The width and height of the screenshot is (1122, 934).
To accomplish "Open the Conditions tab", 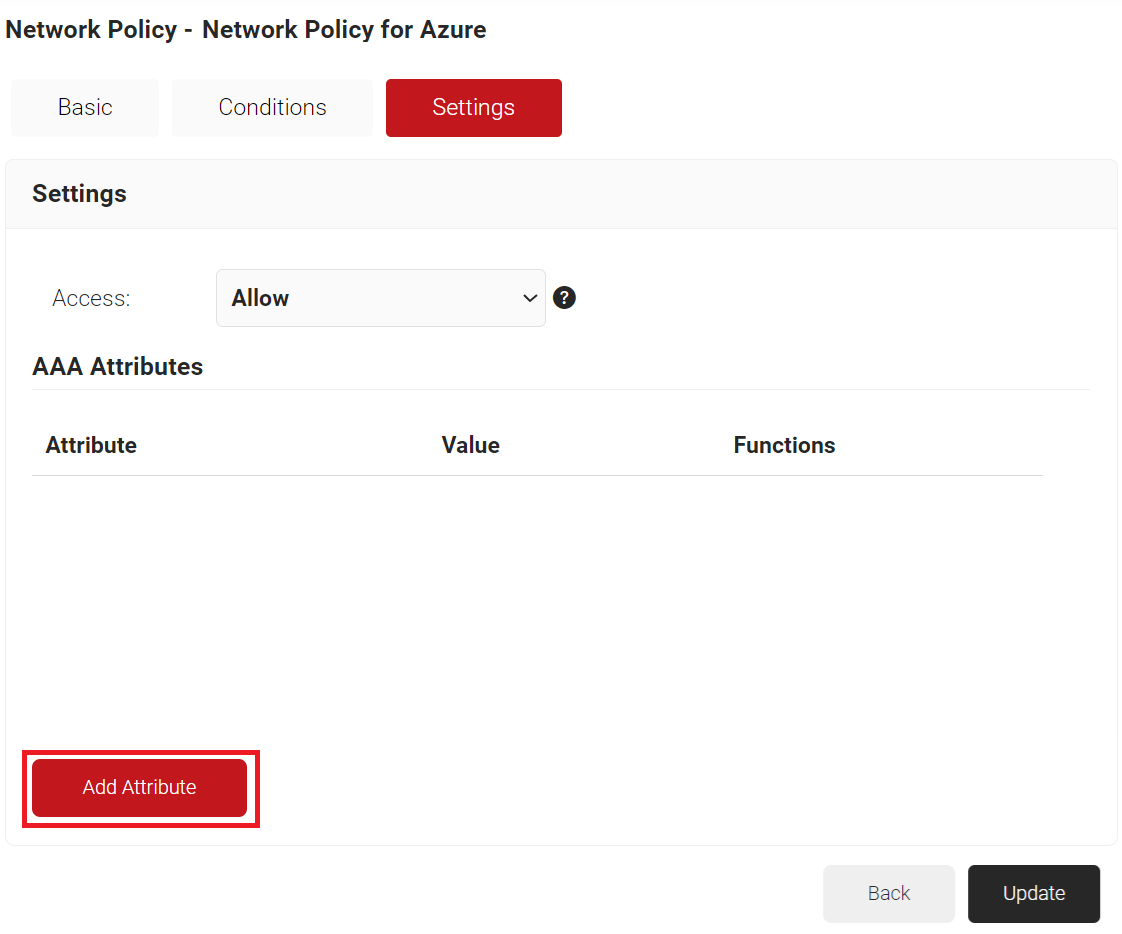I will click(x=272, y=108).
